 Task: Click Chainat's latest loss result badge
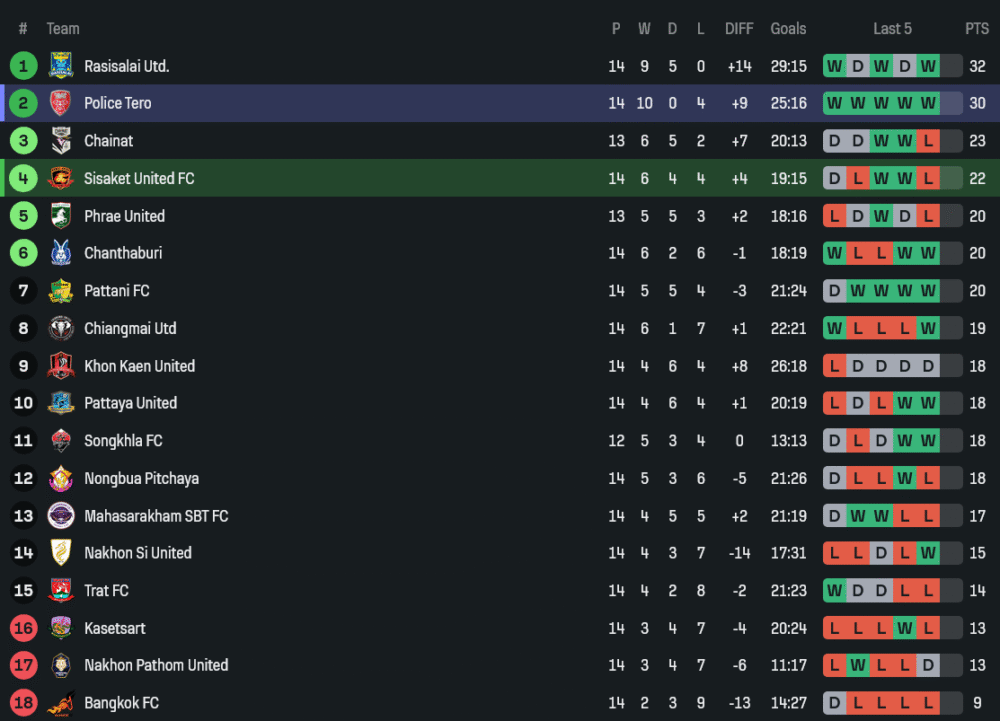(x=928, y=141)
